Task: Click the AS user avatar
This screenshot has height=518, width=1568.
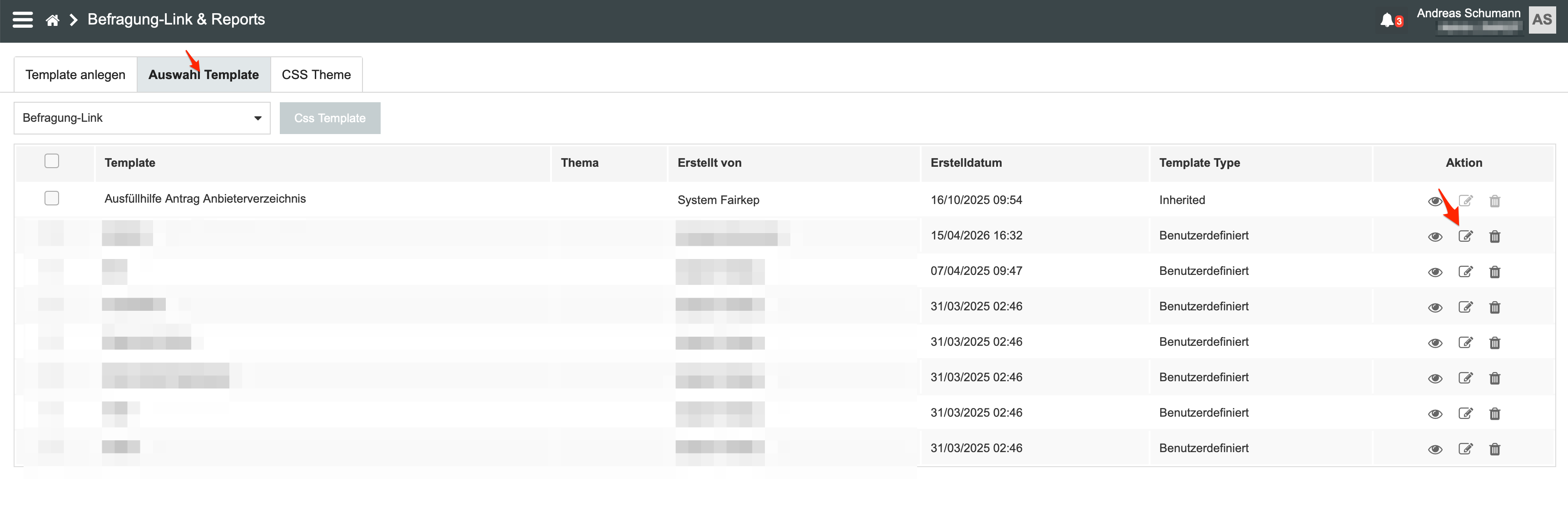Action: coord(1542,20)
